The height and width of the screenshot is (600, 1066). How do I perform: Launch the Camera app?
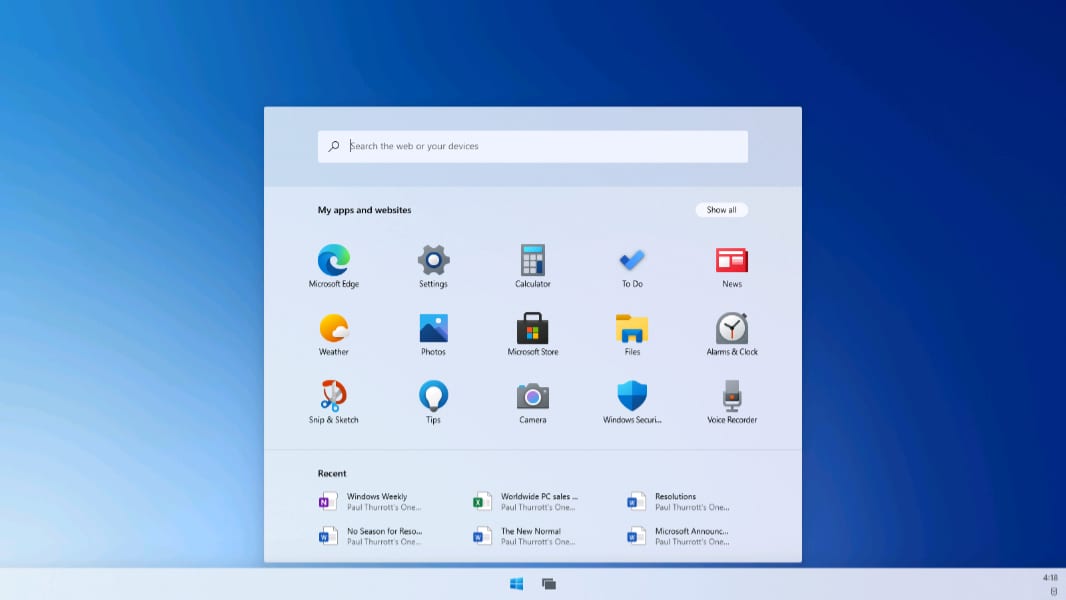(532, 397)
